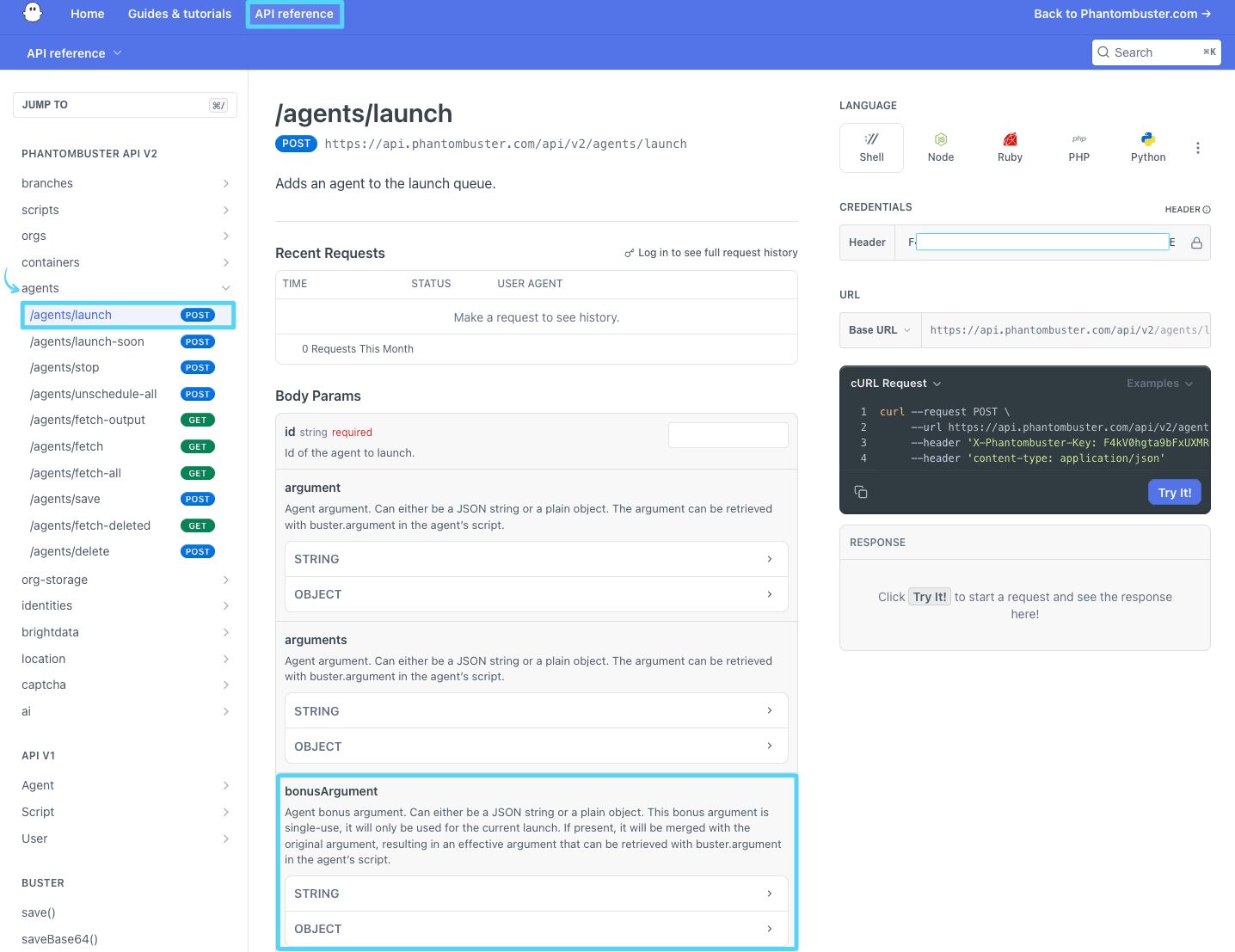Open API reference tab in top bar
This screenshot has height=952, width=1235.
(x=294, y=14)
